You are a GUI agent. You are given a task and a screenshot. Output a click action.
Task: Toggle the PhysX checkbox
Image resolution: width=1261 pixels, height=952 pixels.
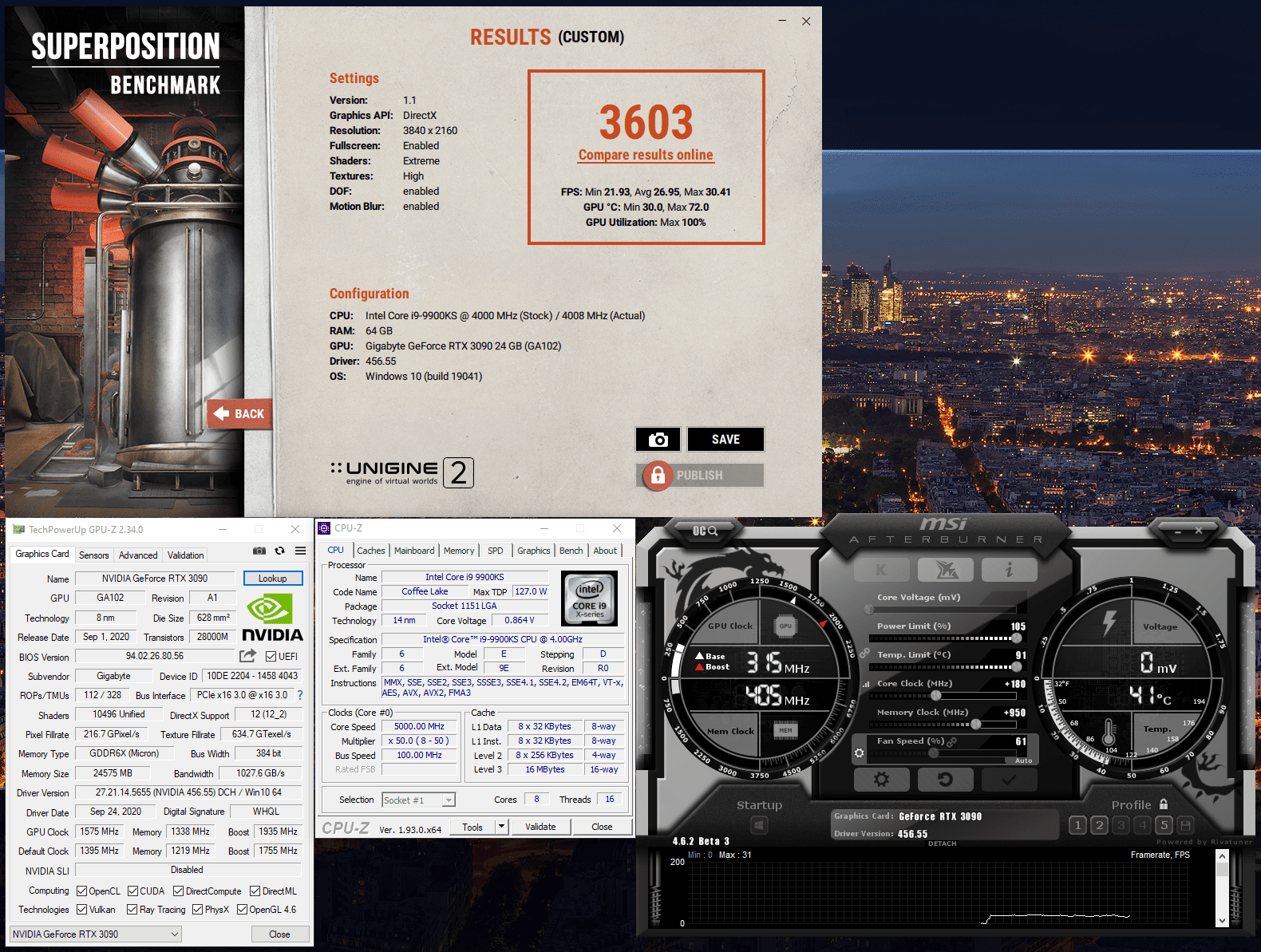click(x=197, y=910)
